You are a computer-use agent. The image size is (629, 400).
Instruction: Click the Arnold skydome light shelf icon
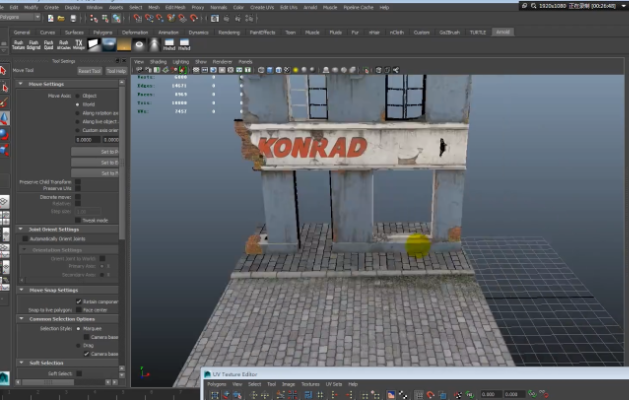[x=109, y=45]
